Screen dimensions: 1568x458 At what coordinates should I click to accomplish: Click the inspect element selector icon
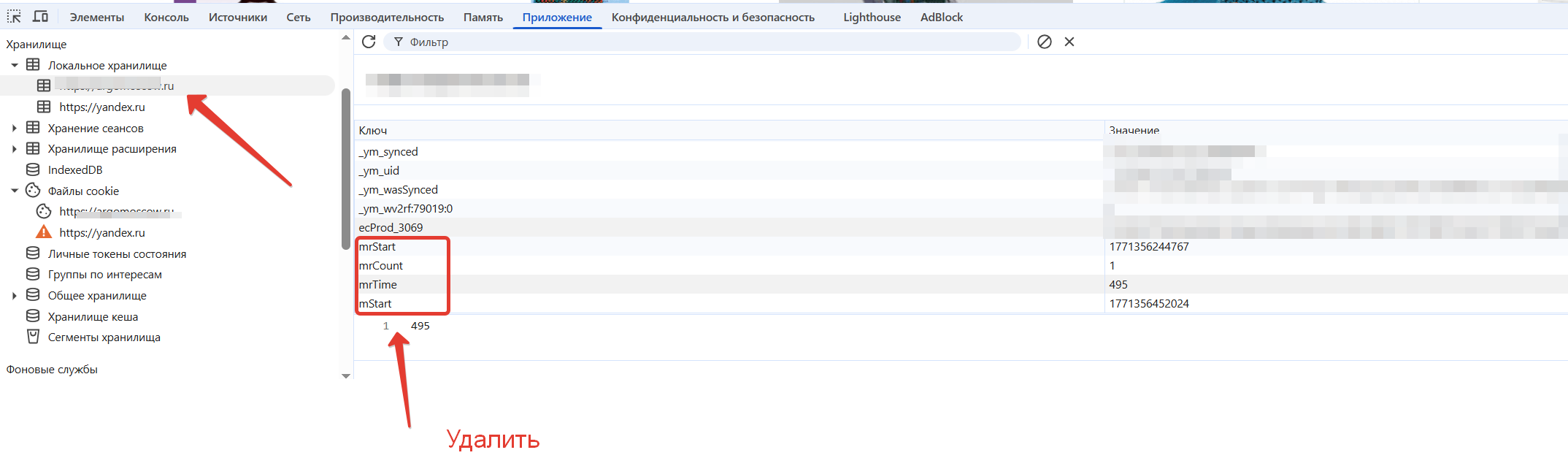(14, 16)
